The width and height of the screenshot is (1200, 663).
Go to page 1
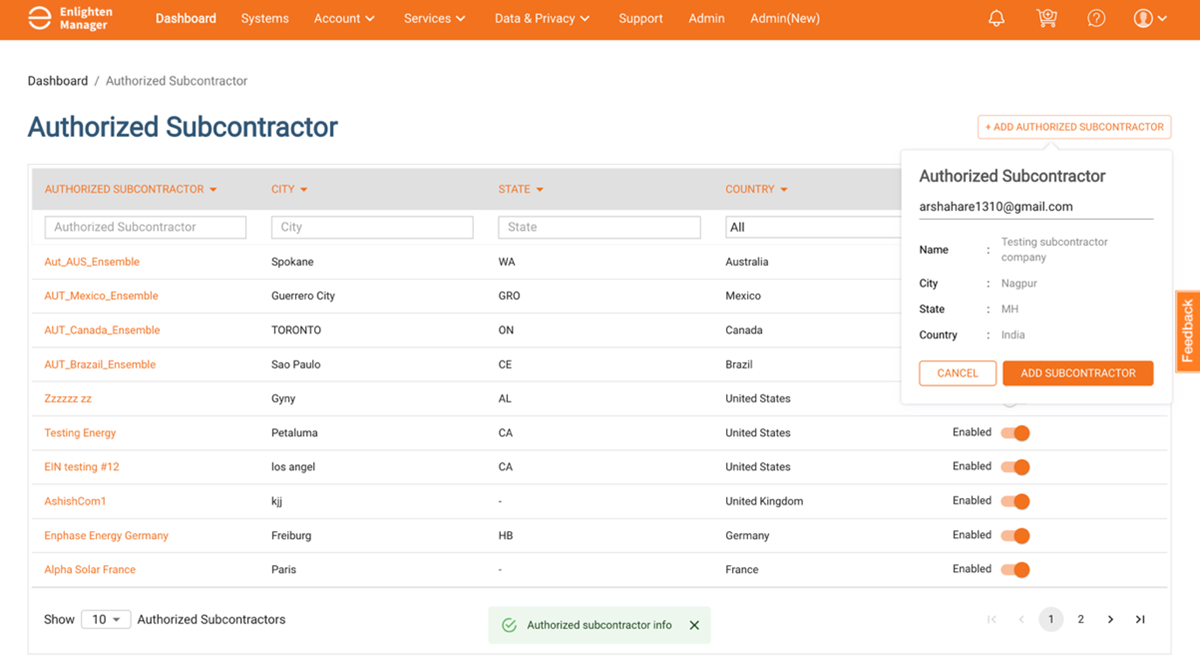coord(1051,620)
